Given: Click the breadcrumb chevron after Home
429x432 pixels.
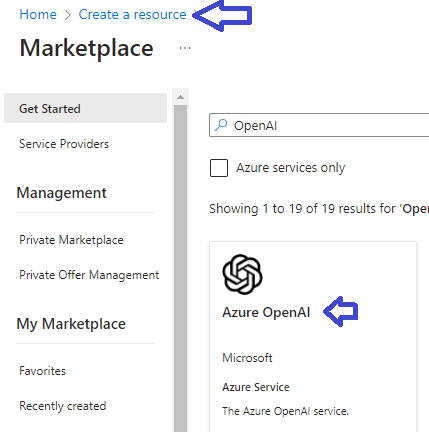Looking at the screenshot, I should (x=68, y=15).
